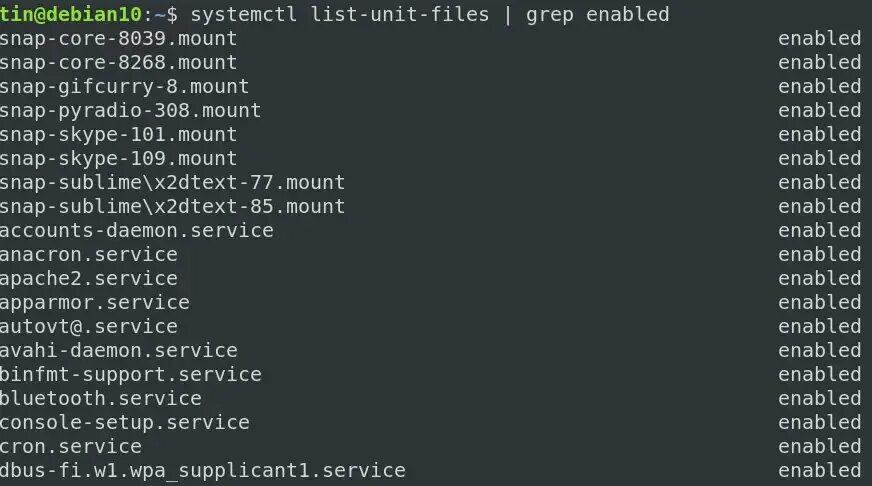The image size is (872, 486).
Task: Click the apparmor.service line
Action: pyautogui.click(x=95, y=303)
